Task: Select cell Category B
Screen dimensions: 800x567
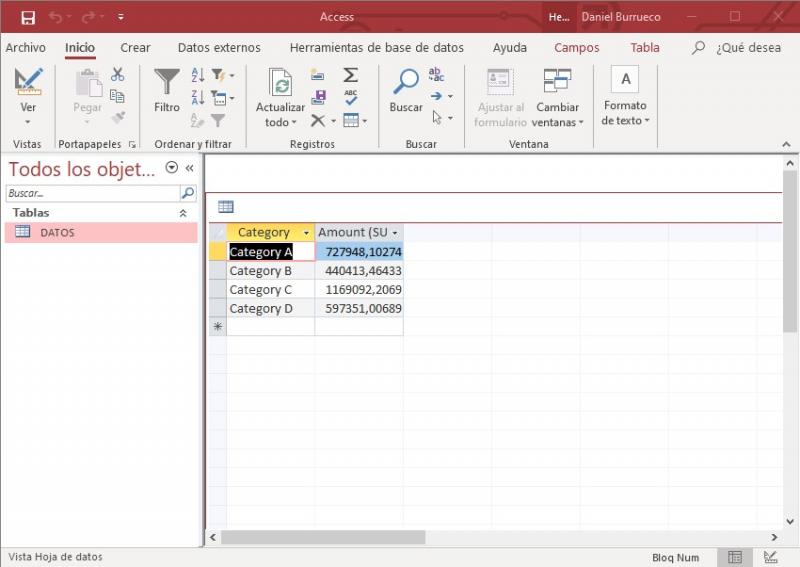Action: click(x=270, y=270)
